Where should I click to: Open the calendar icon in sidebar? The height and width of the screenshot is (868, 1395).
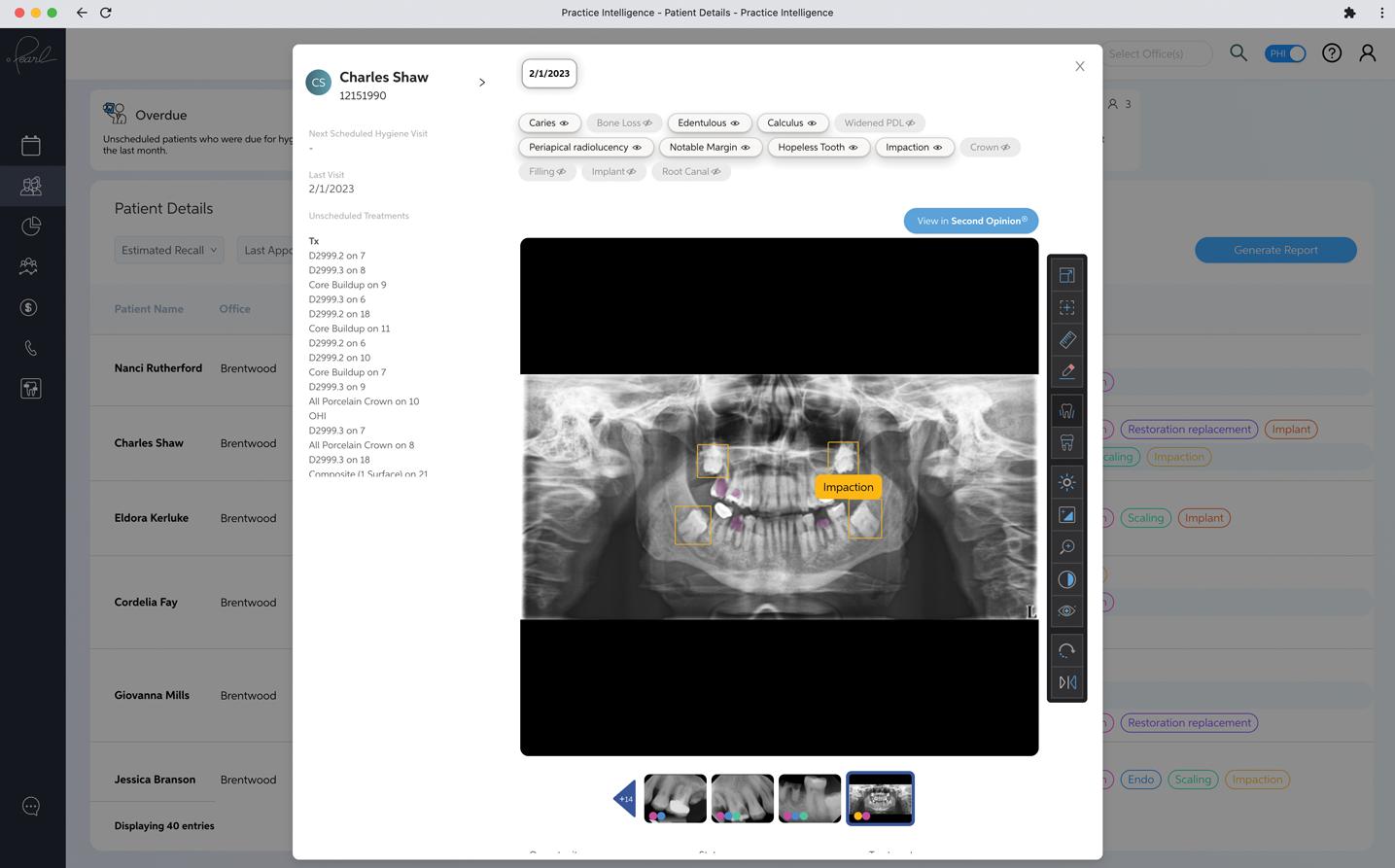click(x=31, y=146)
